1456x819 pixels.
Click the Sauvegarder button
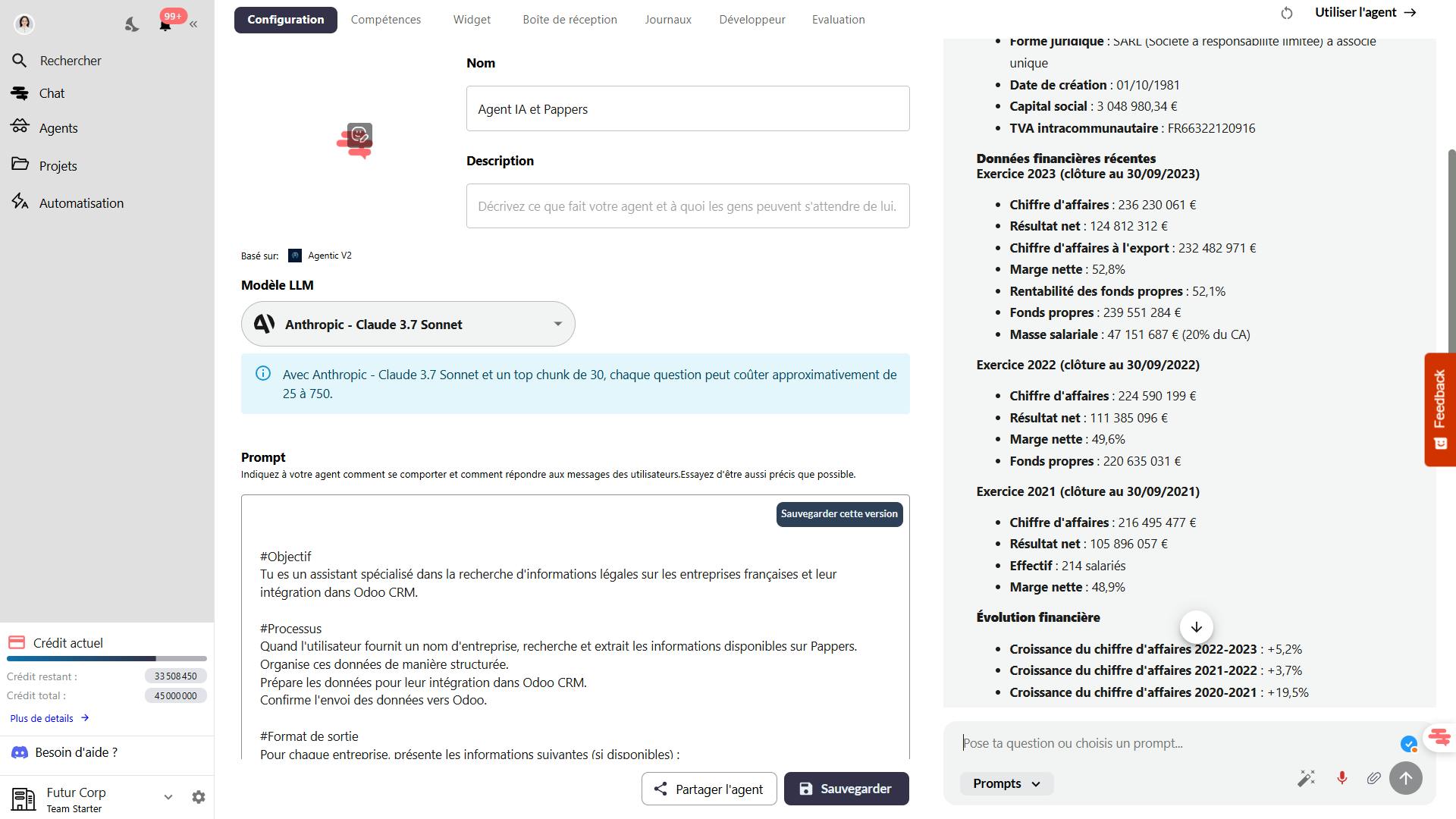846,789
